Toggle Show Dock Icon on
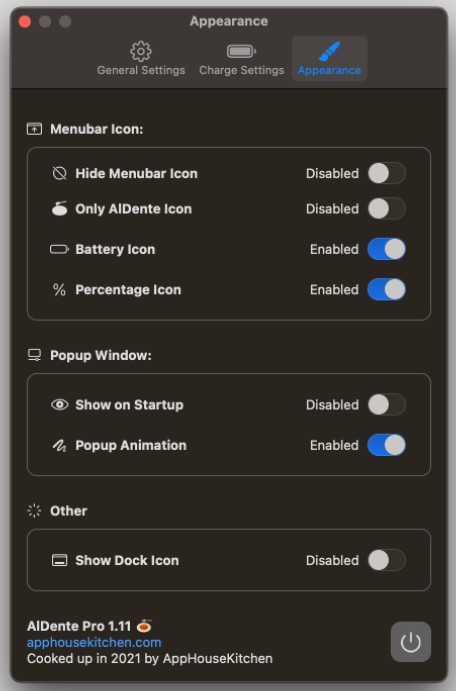456x691 pixels. coord(387,560)
